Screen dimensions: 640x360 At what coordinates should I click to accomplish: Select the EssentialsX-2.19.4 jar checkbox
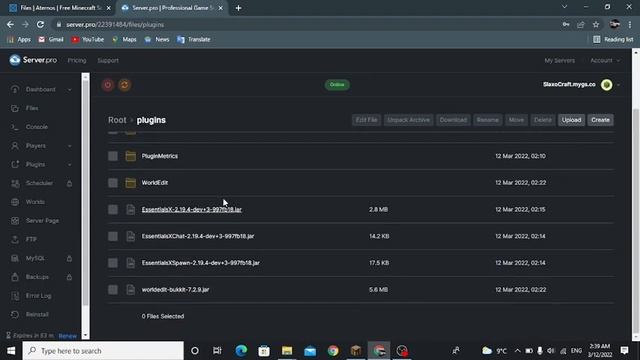tap(113, 209)
